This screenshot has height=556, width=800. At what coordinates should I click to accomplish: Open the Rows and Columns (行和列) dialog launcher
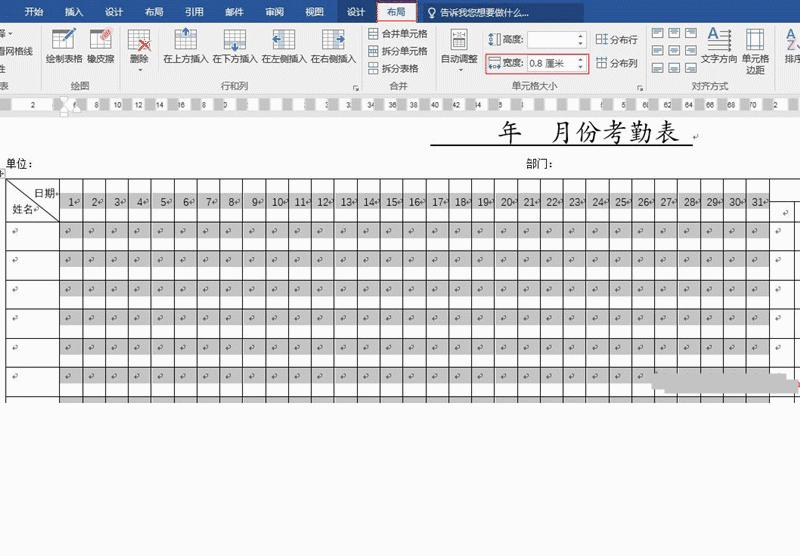click(x=356, y=88)
